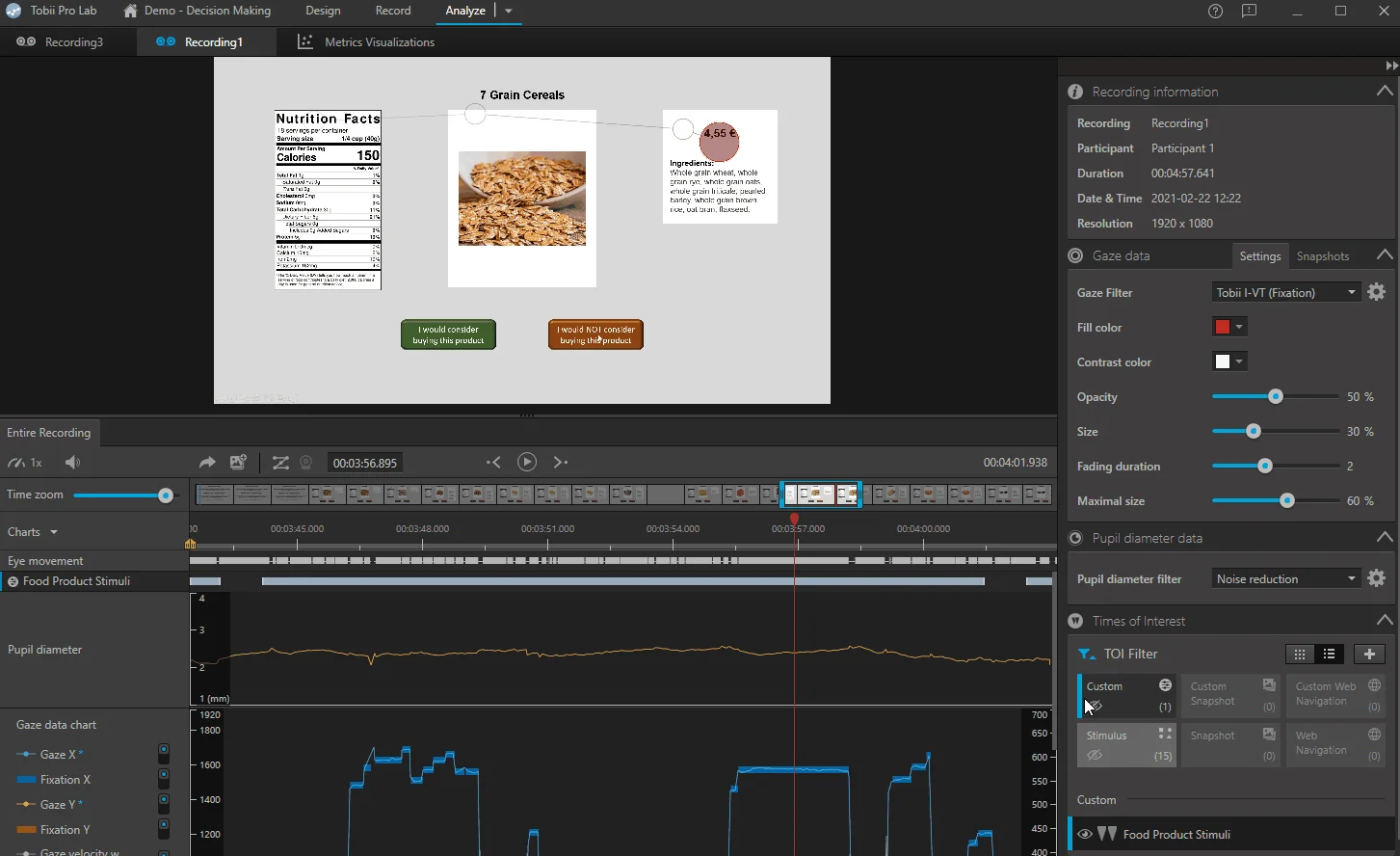Click the Time zoom slider handle

166,495
